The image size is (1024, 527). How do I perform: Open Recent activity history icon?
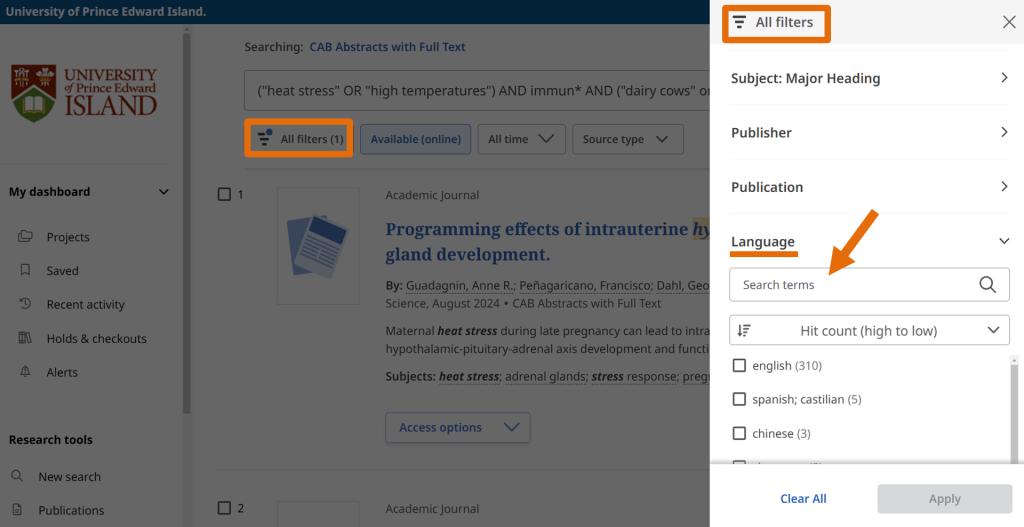[25, 305]
